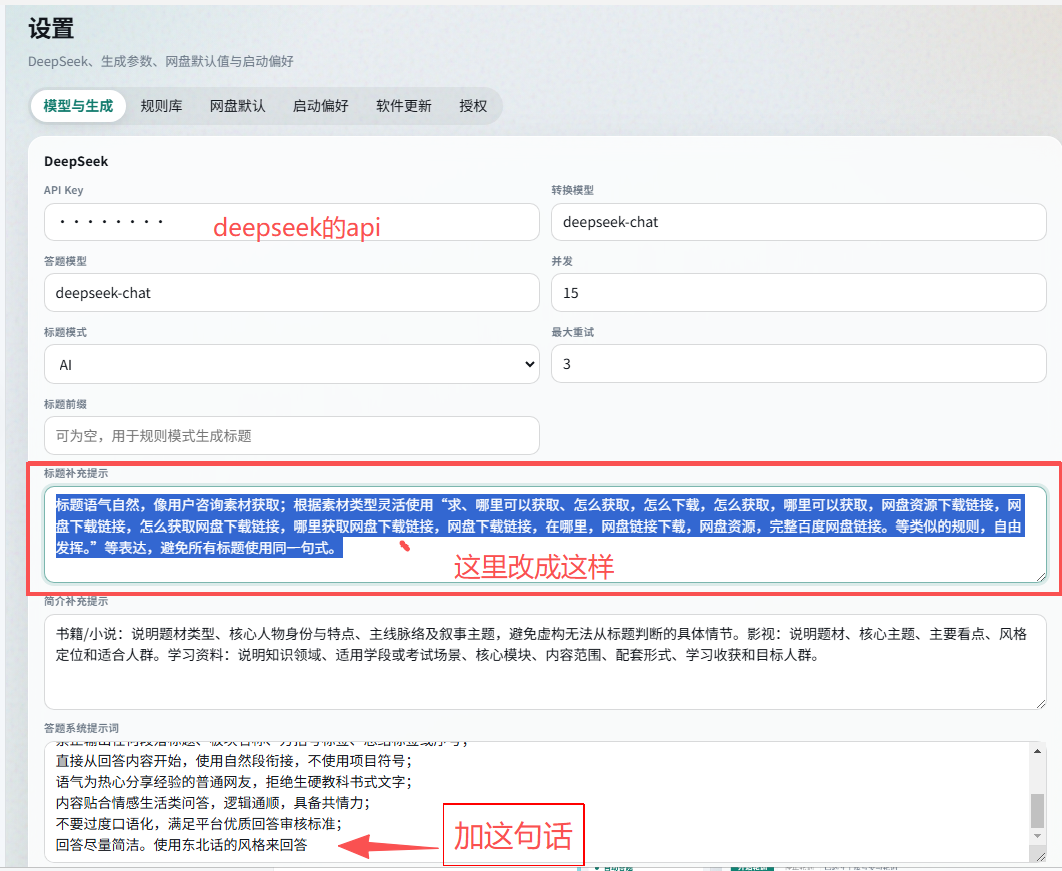
Task: Click the scroll-up arrow in 答题系统提示词 box
Action: click(1037, 750)
